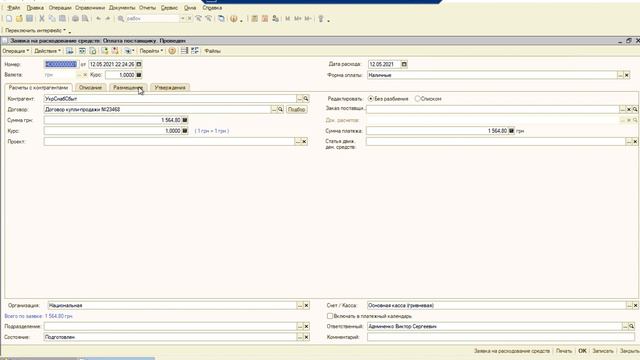640x360 pixels.
Task: Open the selection list for Счет / Касса
Action: (x=629, y=305)
